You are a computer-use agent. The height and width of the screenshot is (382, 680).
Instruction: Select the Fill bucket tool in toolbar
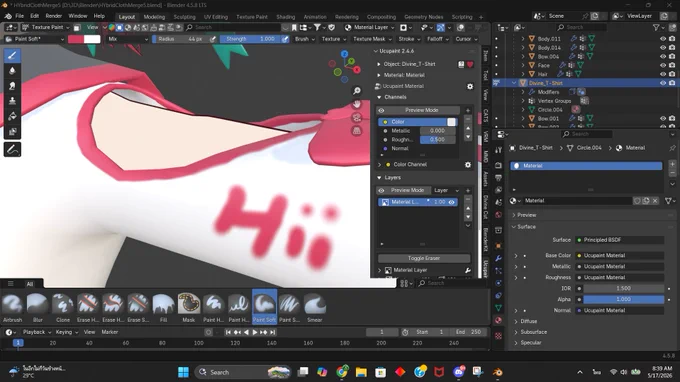12,116
